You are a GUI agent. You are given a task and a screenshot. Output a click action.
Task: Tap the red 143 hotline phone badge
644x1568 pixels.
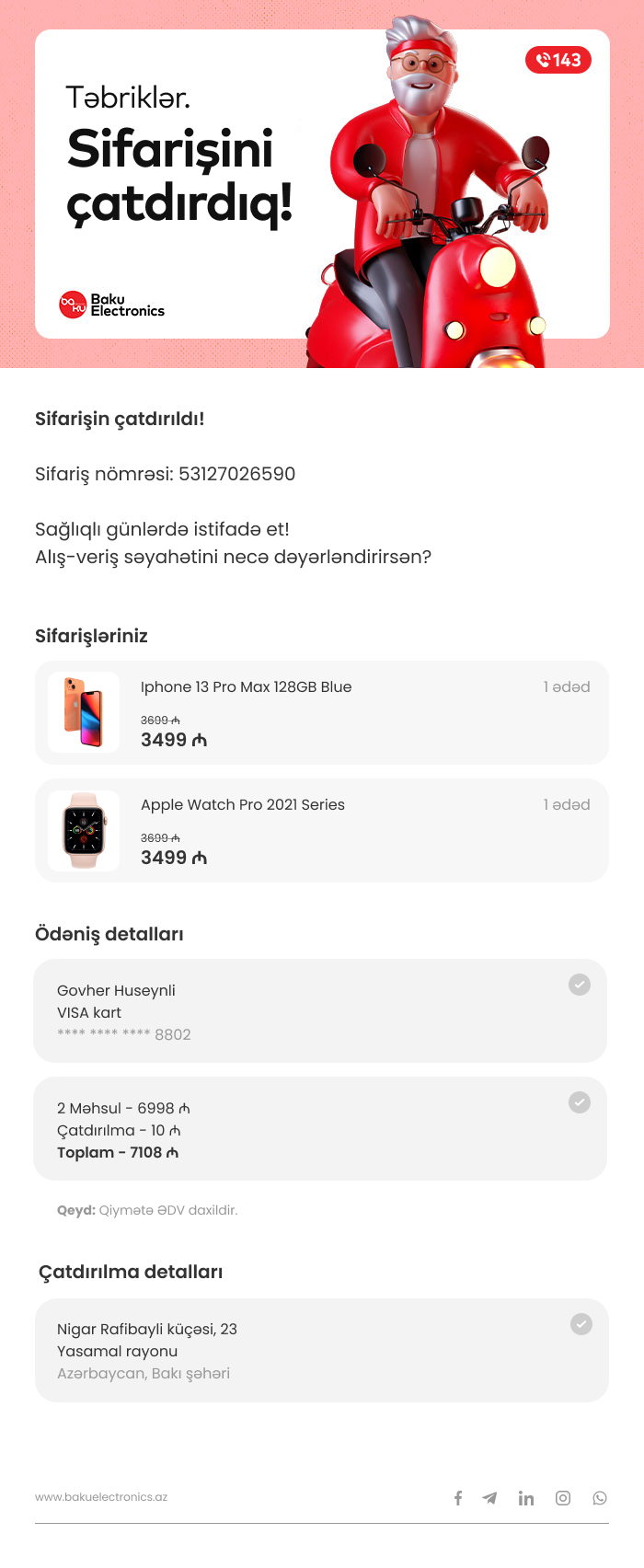coord(558,60)
